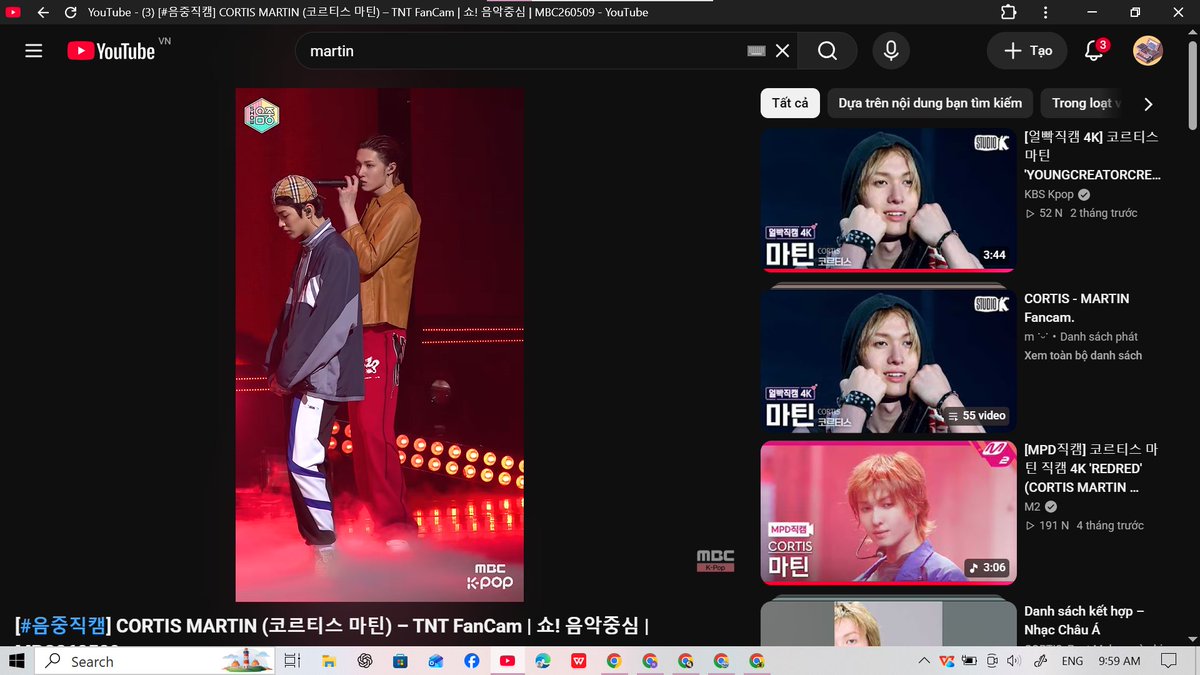This screenshot has height=675, width=1200.
Task: Click Xem toàn bộ danh sách link
Action: click(x=1083, y=355)
